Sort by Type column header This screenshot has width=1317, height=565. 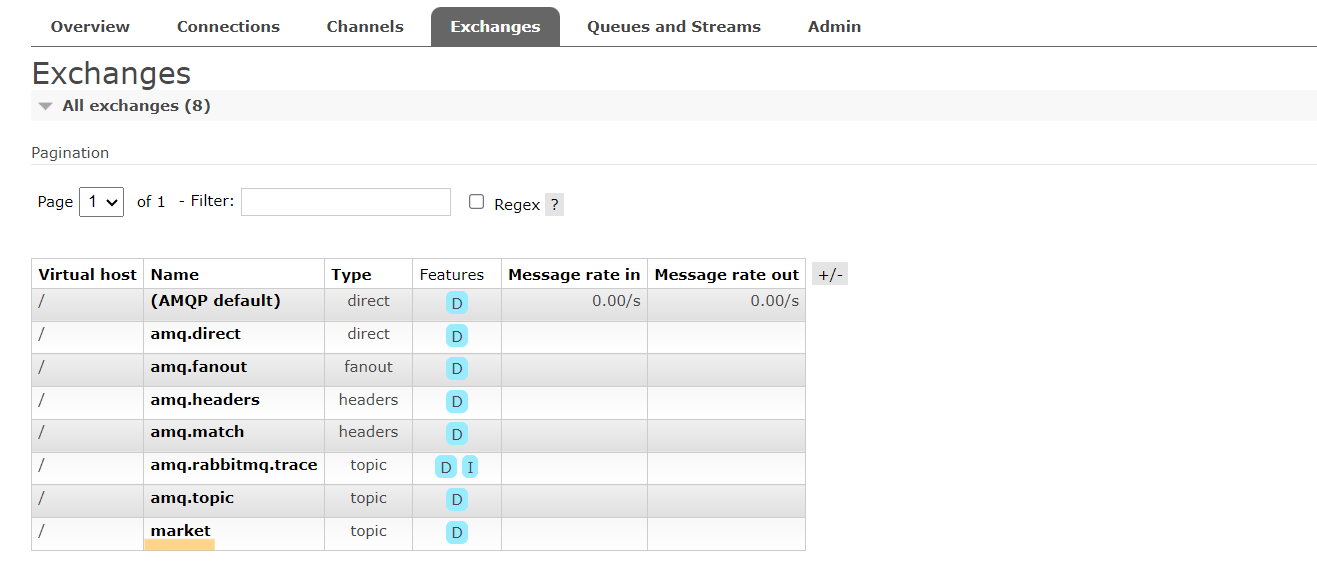351,275
